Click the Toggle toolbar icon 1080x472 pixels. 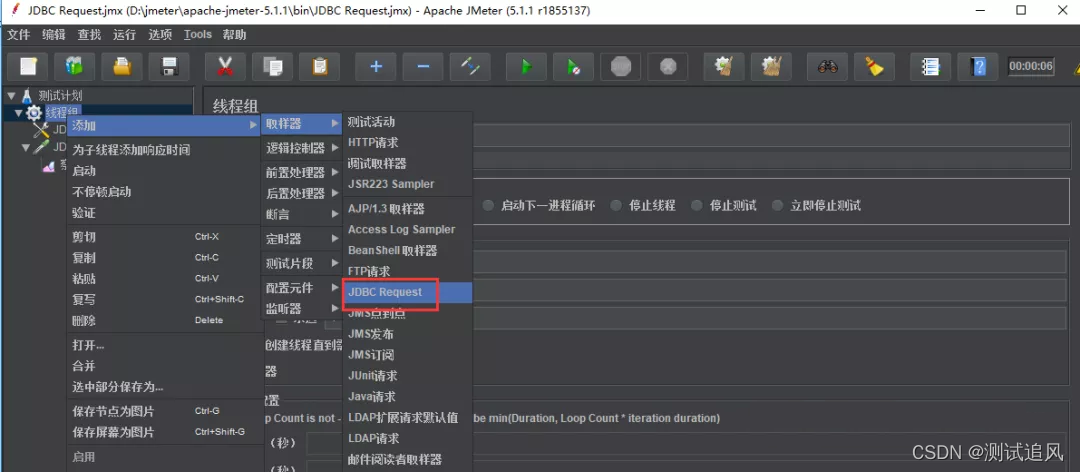[x=470, y=66]
